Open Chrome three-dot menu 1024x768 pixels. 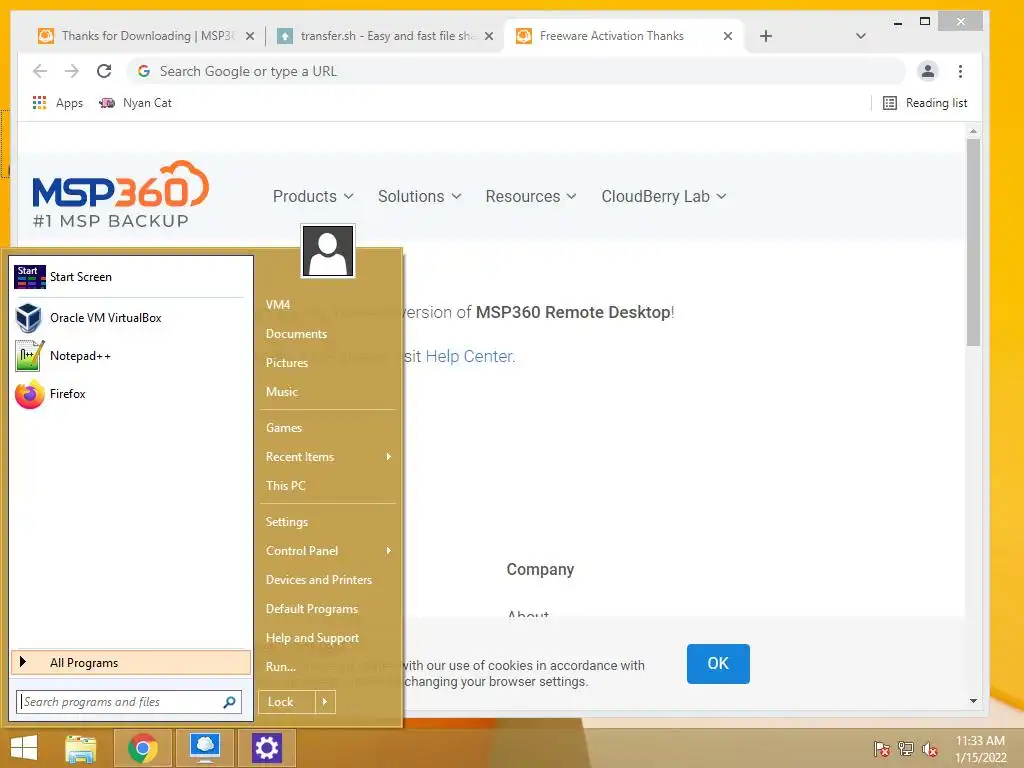click(960, 71)
